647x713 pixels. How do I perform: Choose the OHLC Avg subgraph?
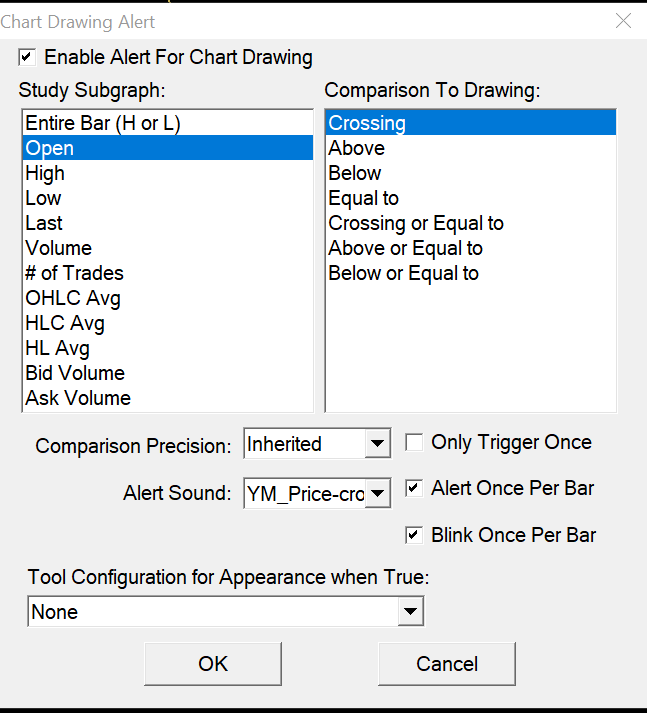[73, 298]
